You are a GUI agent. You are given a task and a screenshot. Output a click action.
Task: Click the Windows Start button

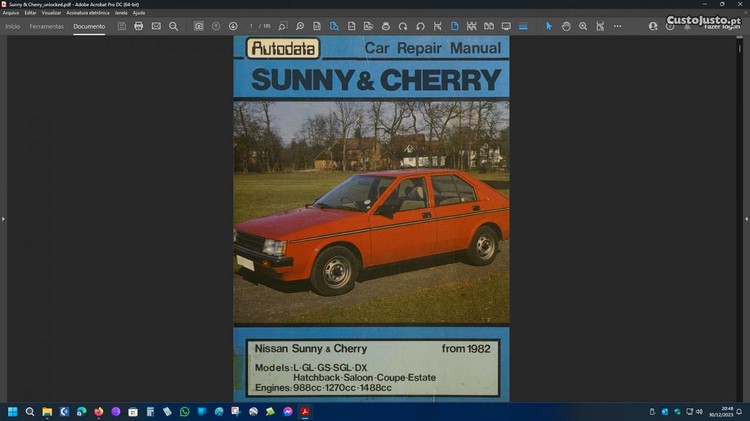point(13,411)
